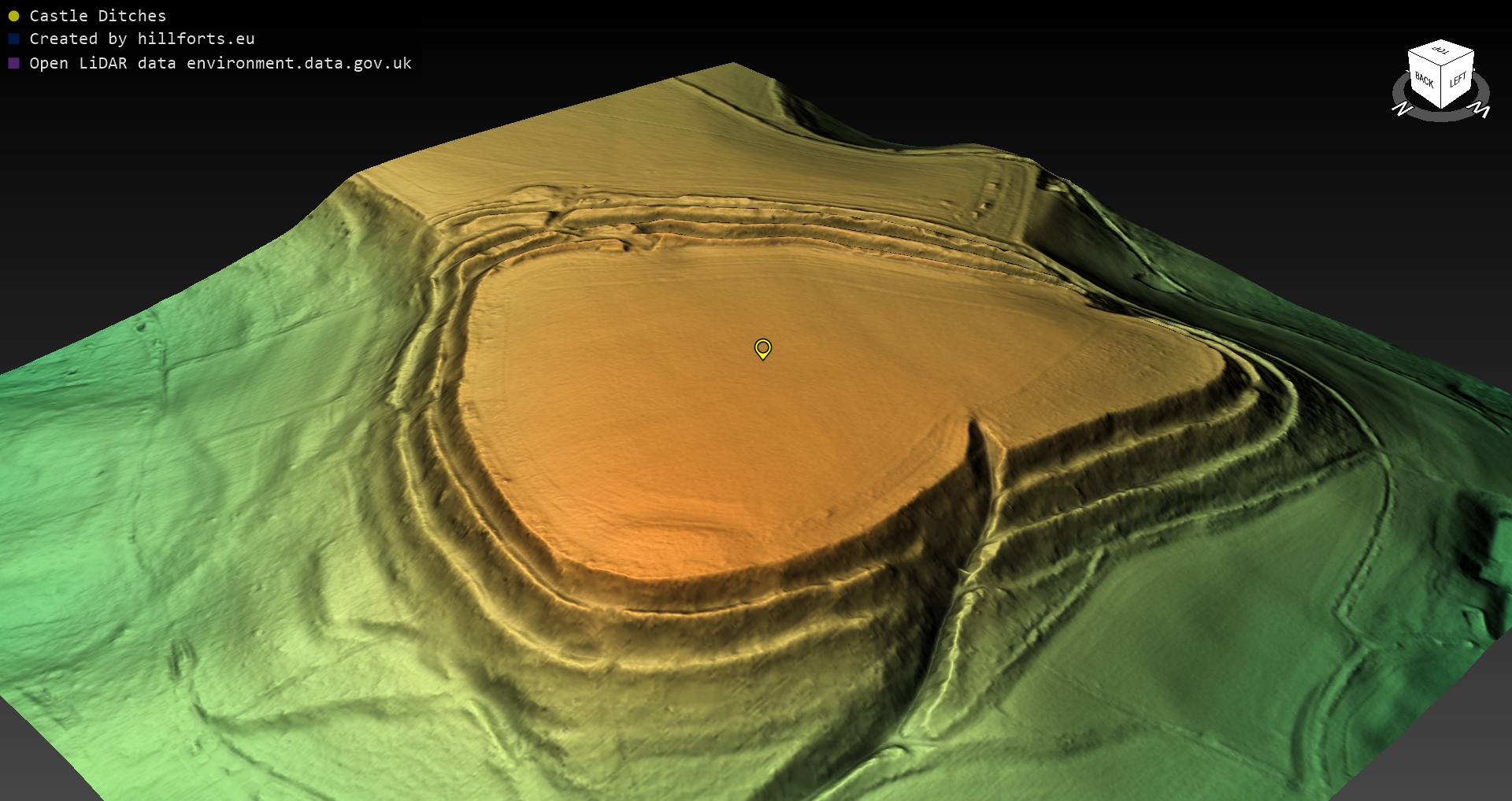Click the yellow location pin on the hillfort
1512x801 pixels.
[x=762, y=348]
